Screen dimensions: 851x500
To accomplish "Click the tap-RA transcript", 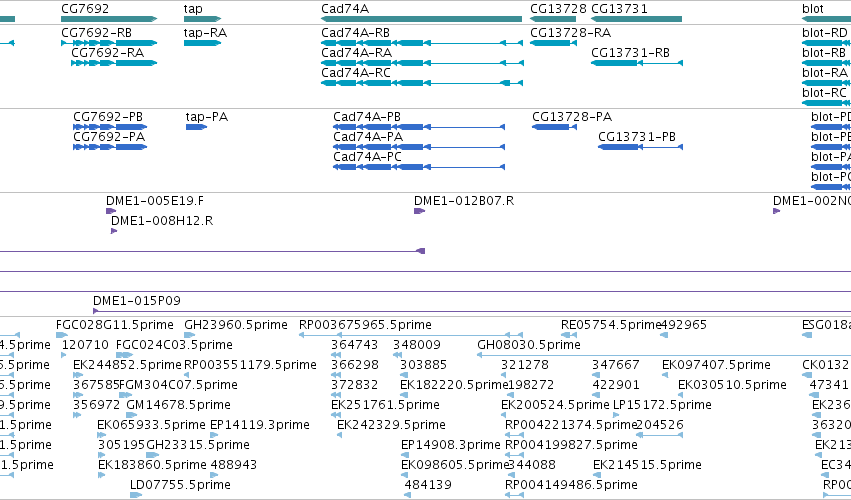I will click(x=202, y=43).
